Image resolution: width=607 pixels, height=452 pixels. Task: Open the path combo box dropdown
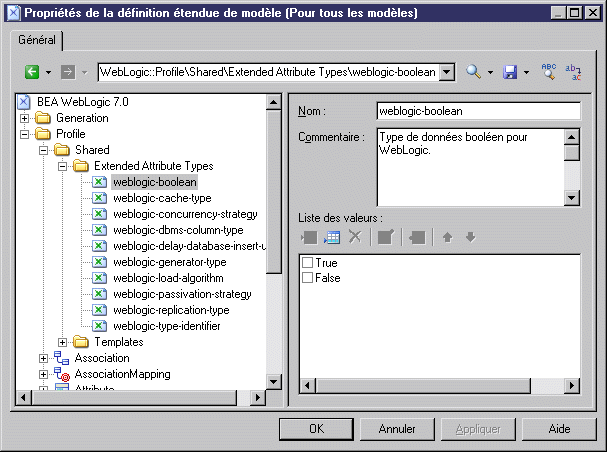coord(447,72)
